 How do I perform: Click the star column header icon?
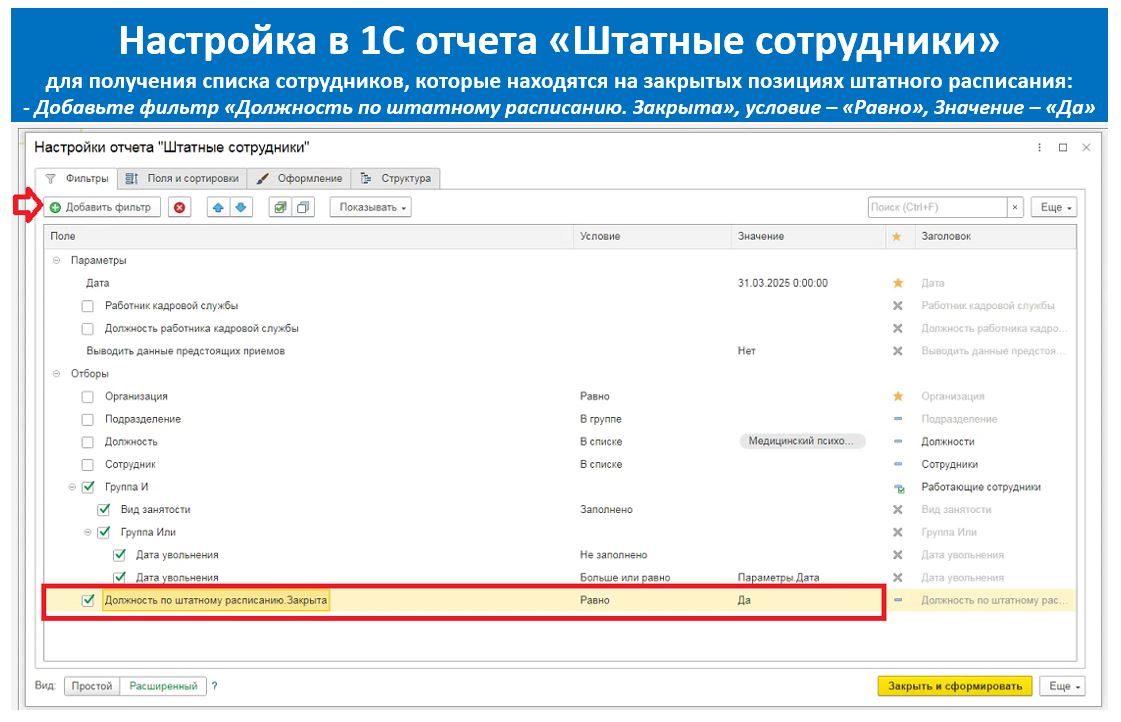[x=897, y=237]
